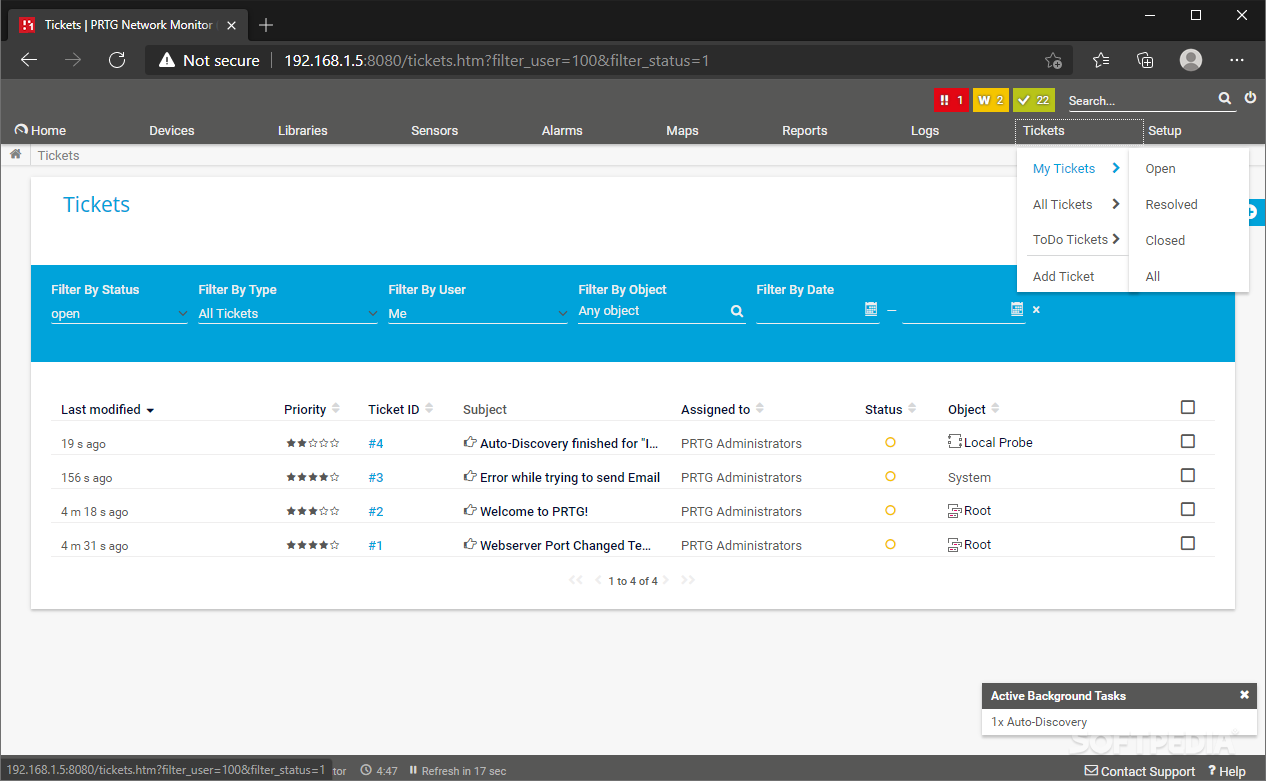This screenshot has height=781, width=1266.
Task: Click the green up sensors count icon
Action: tap(1034, 100)
